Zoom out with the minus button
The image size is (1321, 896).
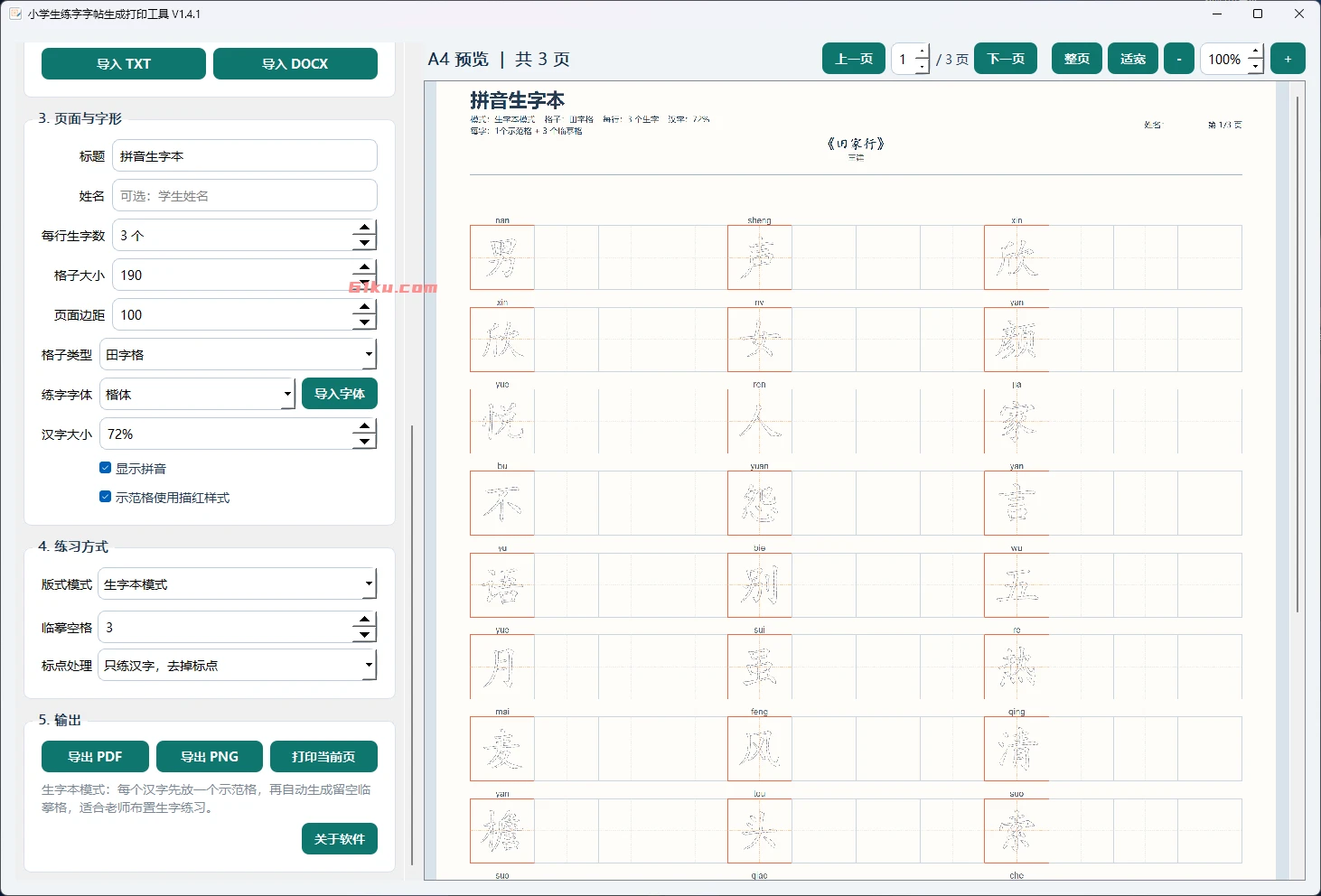(x=1179, y=59)
